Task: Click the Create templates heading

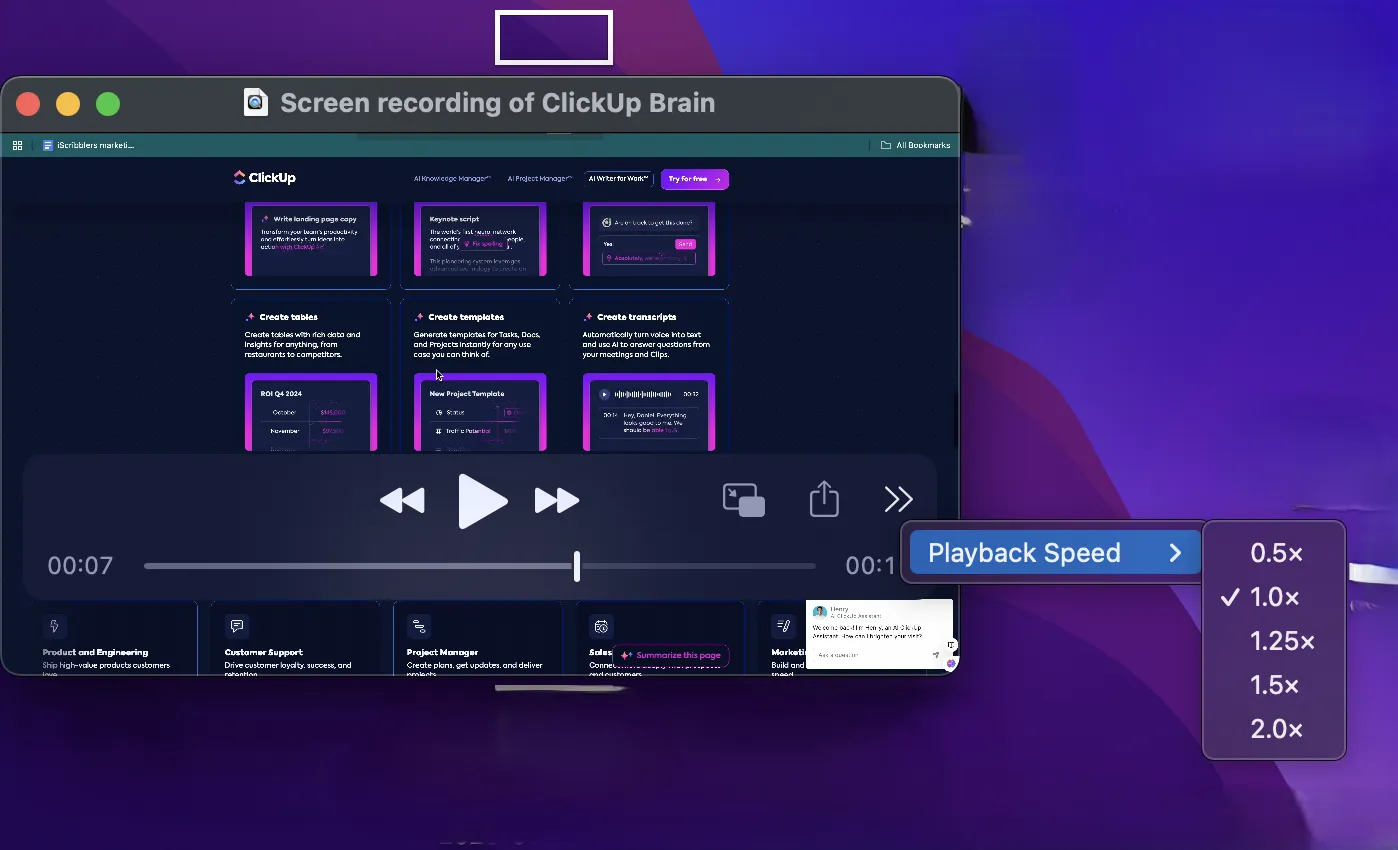Action: click(466, 317)
